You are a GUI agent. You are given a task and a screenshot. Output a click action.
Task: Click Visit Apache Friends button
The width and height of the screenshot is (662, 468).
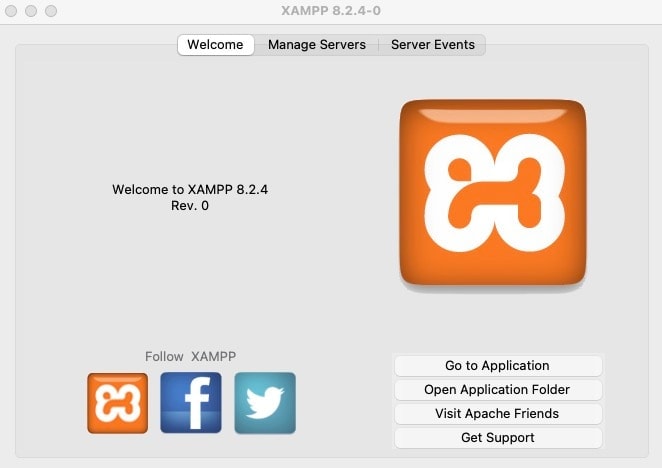[498, 414]
